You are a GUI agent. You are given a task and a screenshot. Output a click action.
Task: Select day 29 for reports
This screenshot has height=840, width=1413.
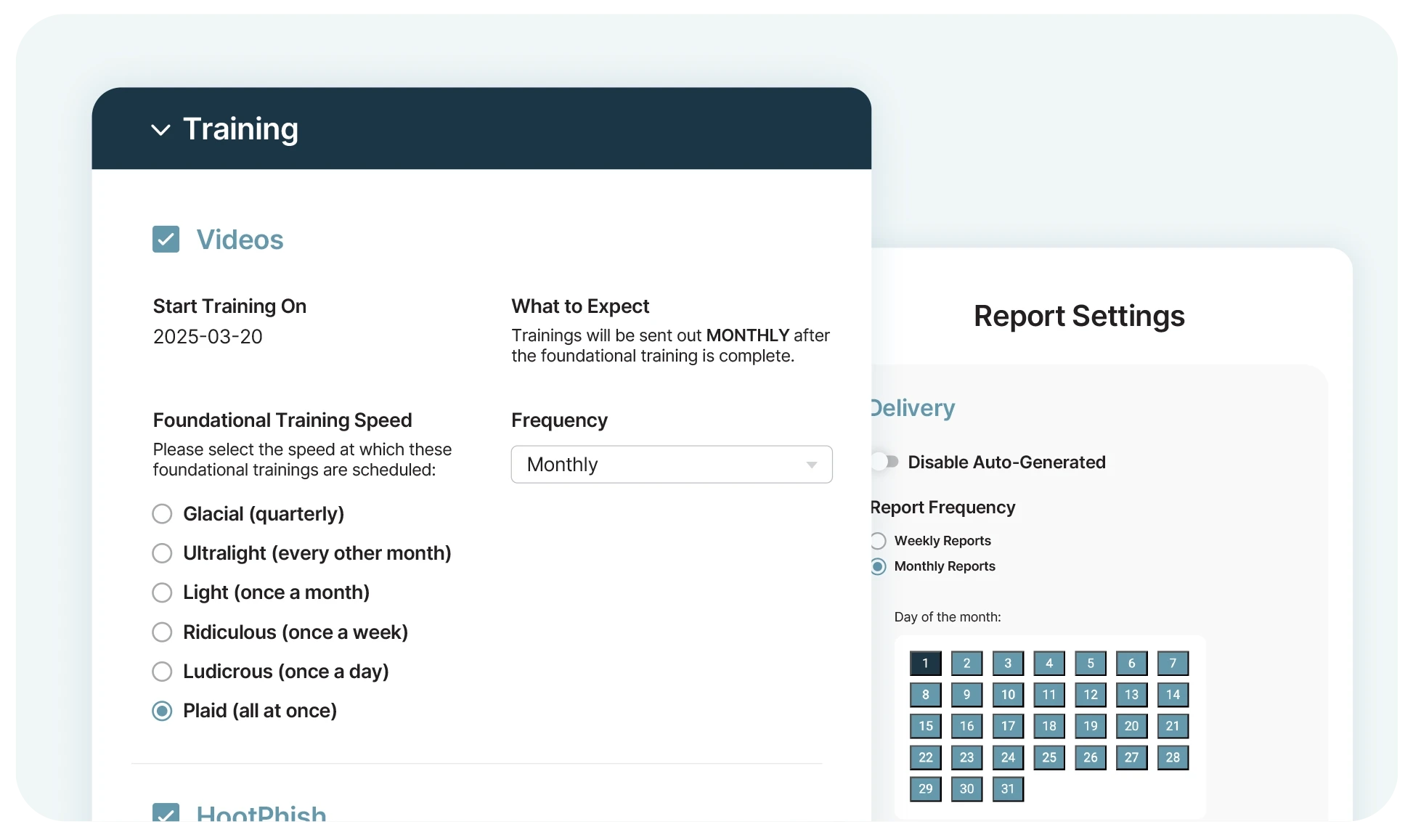[926, 789]
